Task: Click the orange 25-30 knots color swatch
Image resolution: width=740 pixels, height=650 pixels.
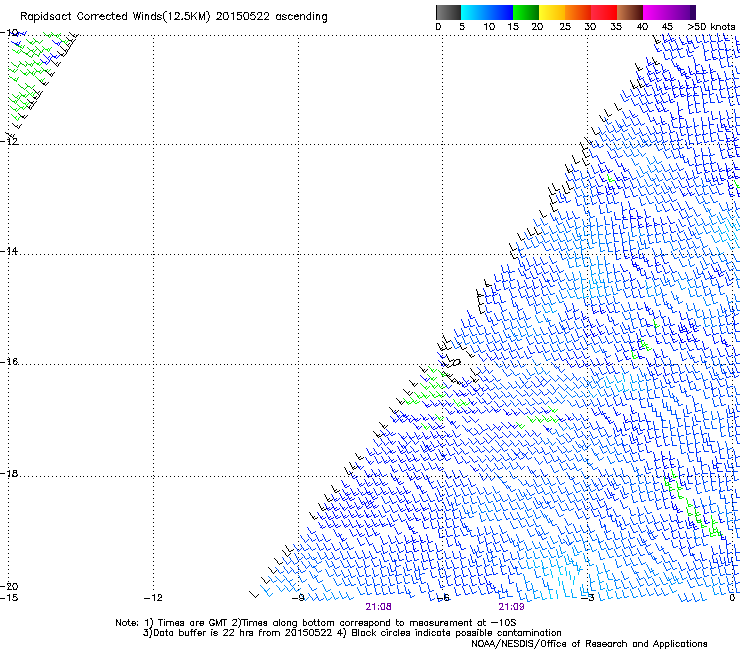Action: [578, 12]
